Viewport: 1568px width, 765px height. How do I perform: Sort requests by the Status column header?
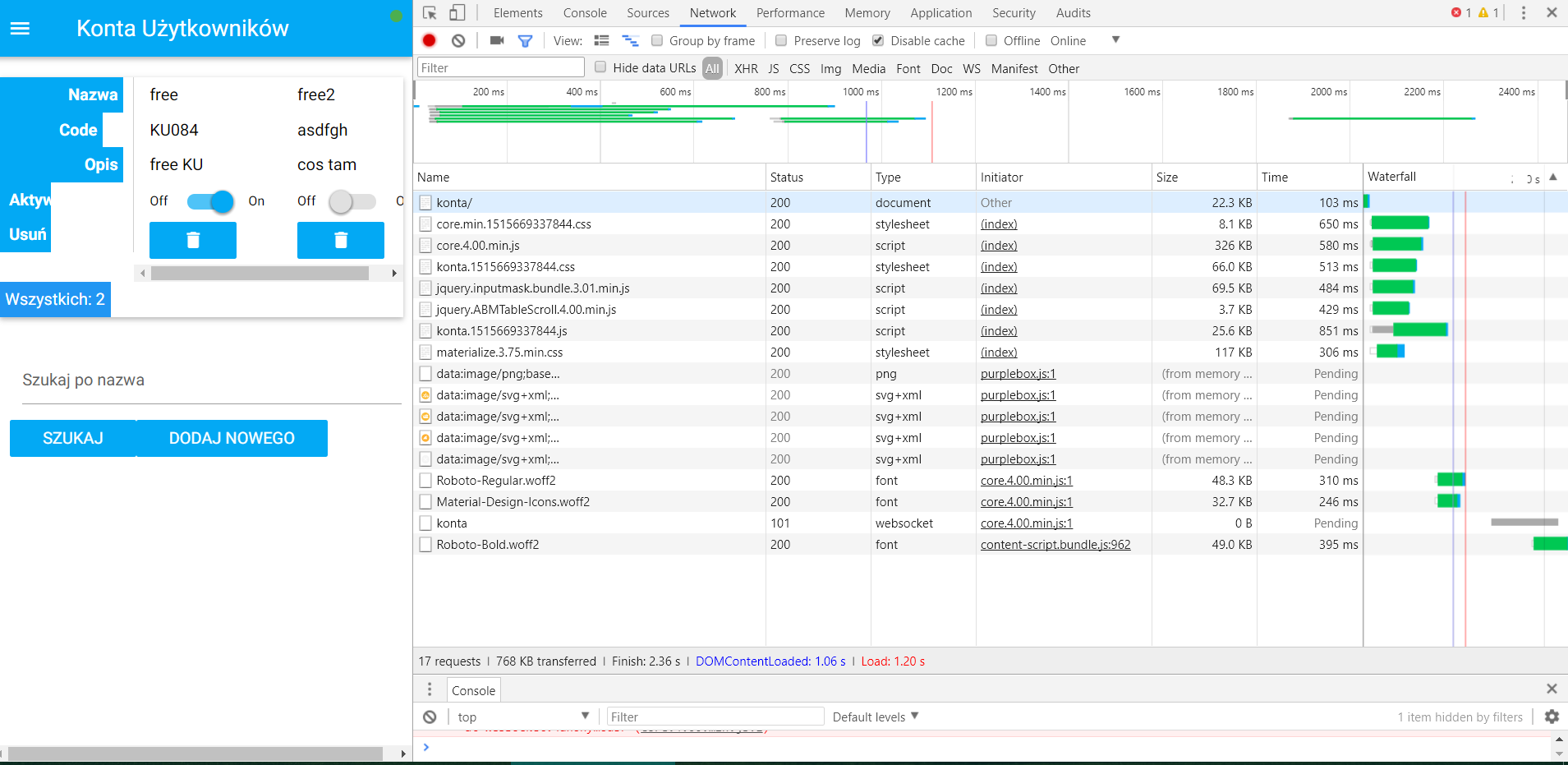point(818,177)
